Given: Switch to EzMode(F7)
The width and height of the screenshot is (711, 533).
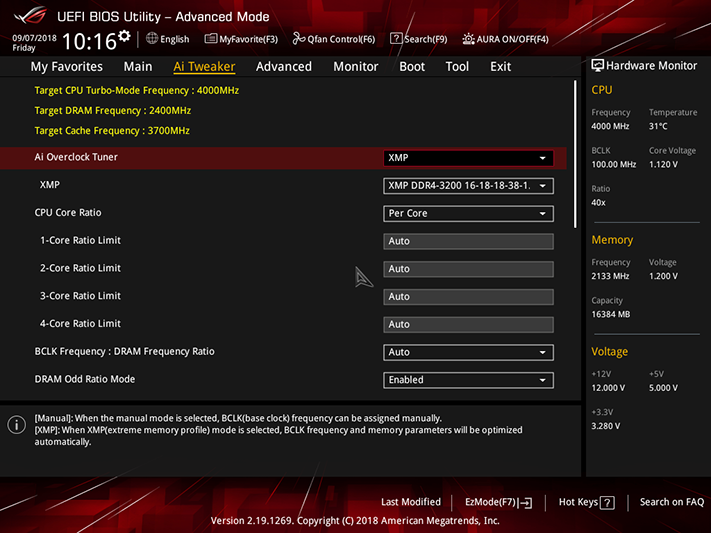Looking at the screenshot, I should pos(498,502).
